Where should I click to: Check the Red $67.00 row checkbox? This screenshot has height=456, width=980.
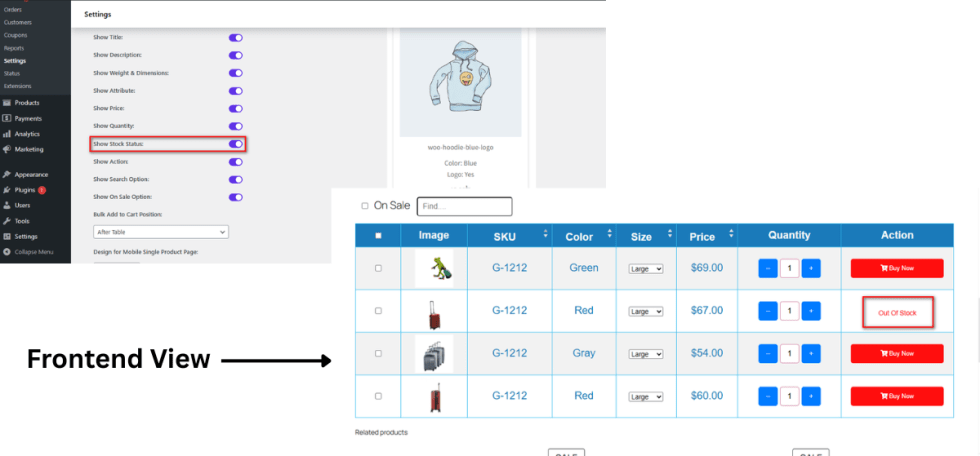pyautogui.click(x=378, y=310)
